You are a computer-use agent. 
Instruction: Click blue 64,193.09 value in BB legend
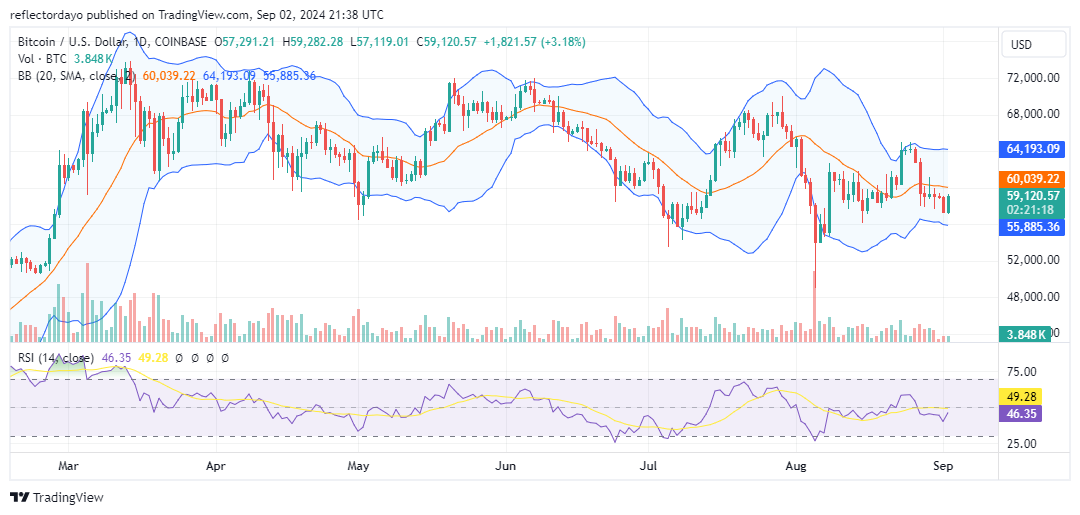click(x=229, y=76)
